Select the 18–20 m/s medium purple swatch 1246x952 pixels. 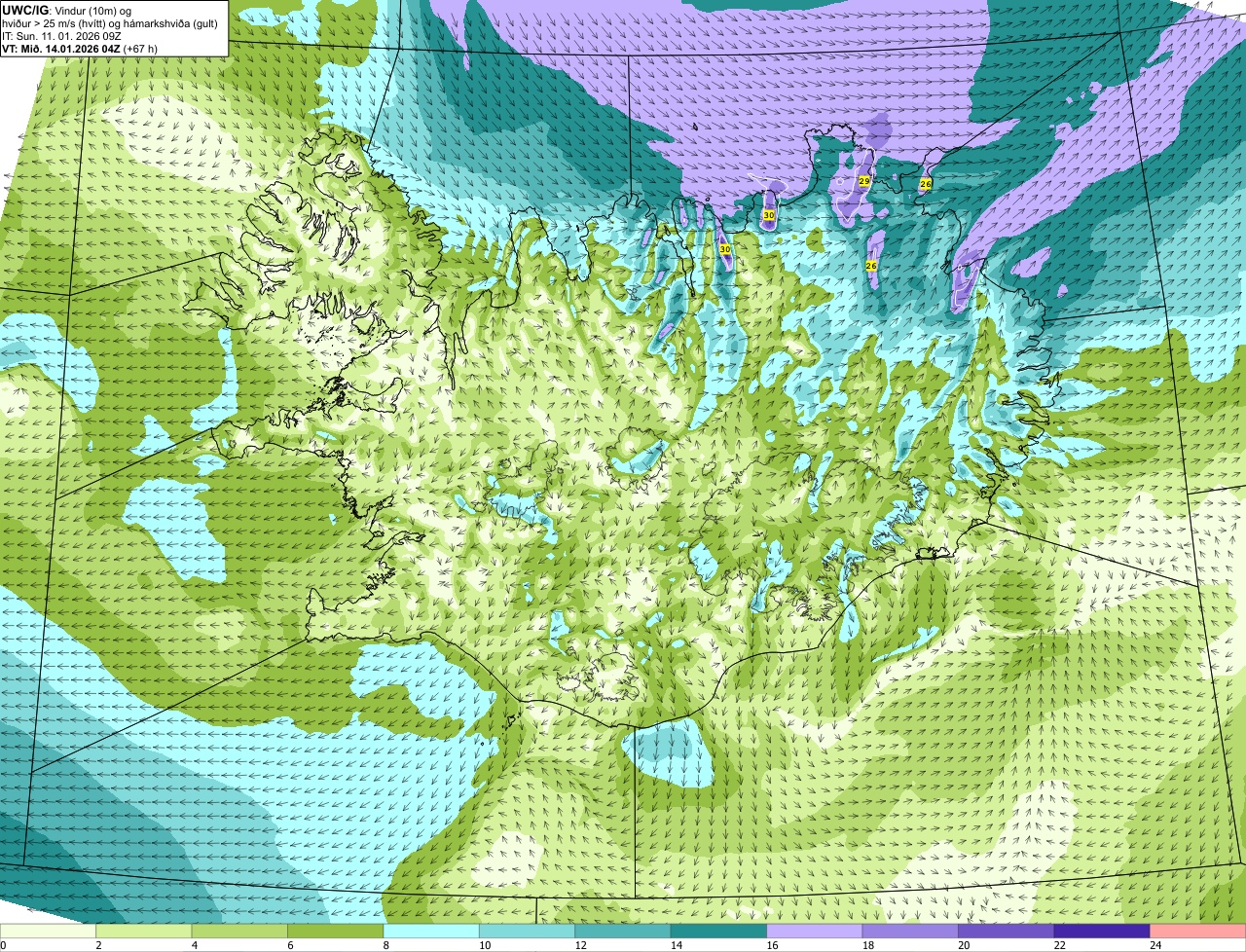pyautogui.click(x=912, y=931)
